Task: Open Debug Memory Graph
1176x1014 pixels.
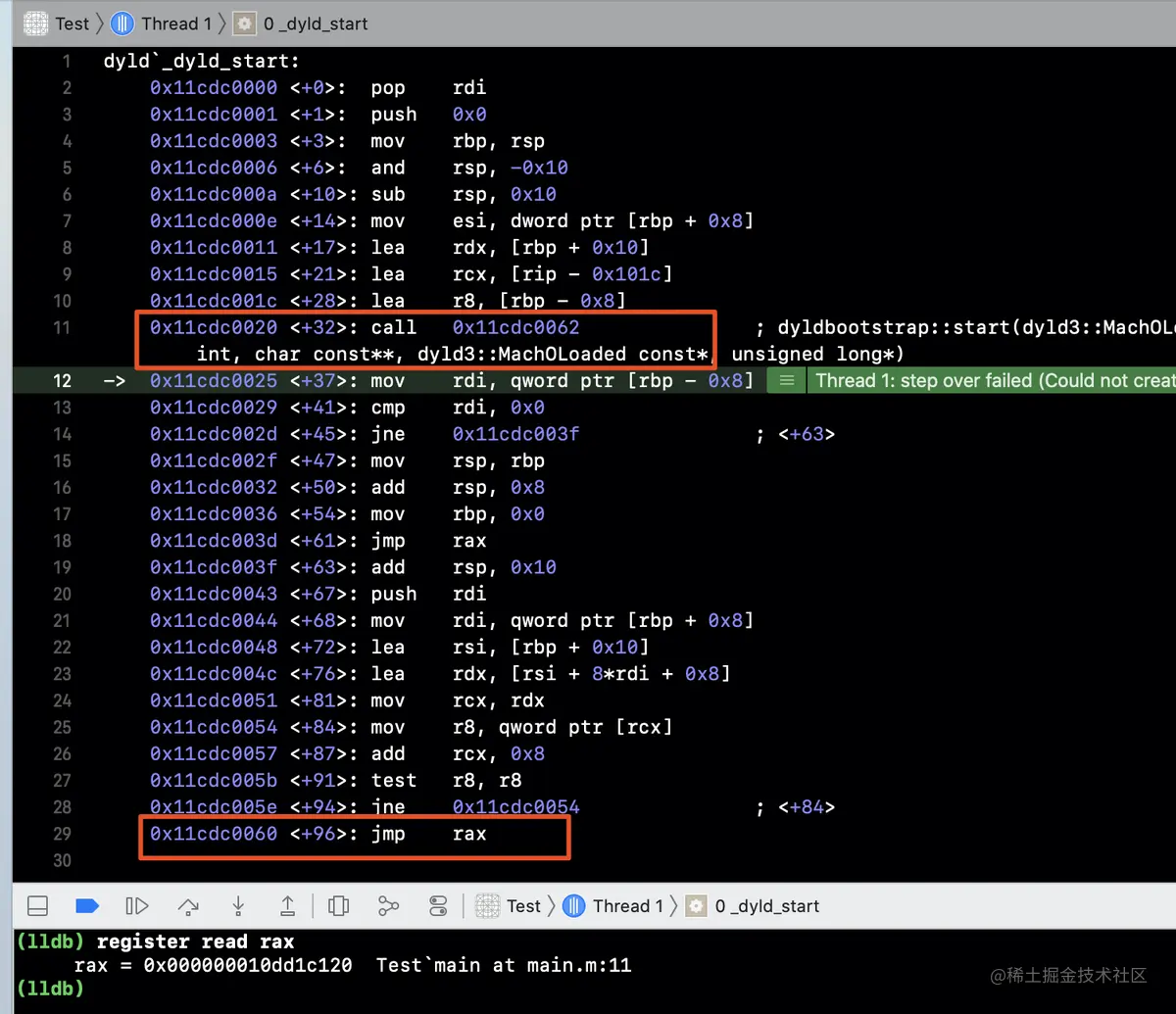Action: tap(389, 905)
